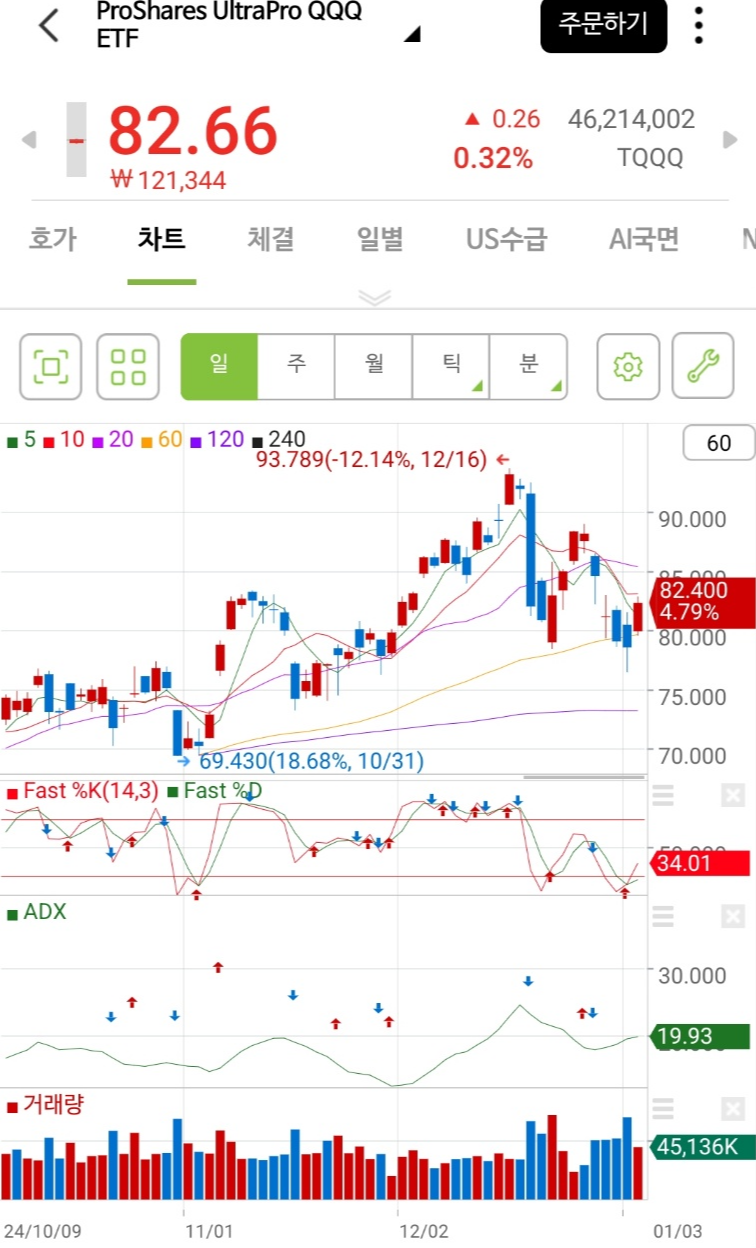This screenshot has width=756, height=1248.
Task: Toggle fullscreen chart view icon
Action: [x=51, y=366]
